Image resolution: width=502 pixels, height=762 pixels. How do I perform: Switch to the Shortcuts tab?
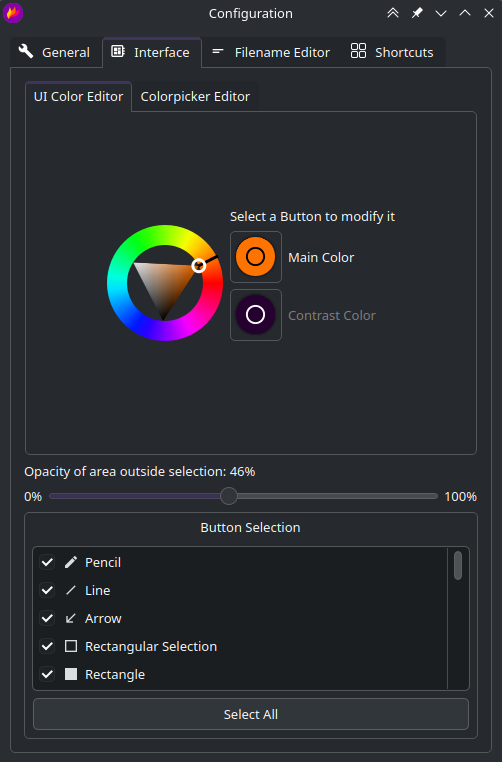[x=392, y=52]
